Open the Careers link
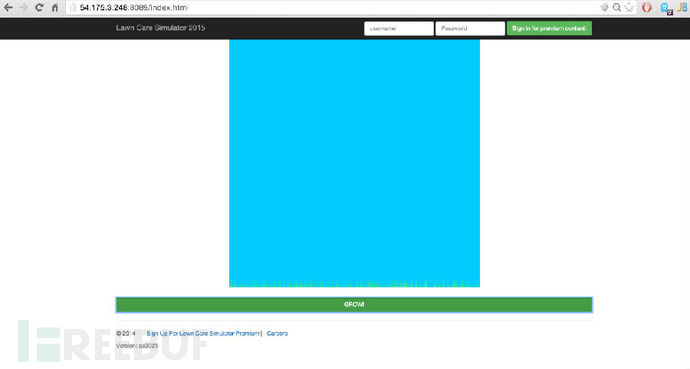Image resolution: width=690 pixels, height=369 pixels. 277,333
